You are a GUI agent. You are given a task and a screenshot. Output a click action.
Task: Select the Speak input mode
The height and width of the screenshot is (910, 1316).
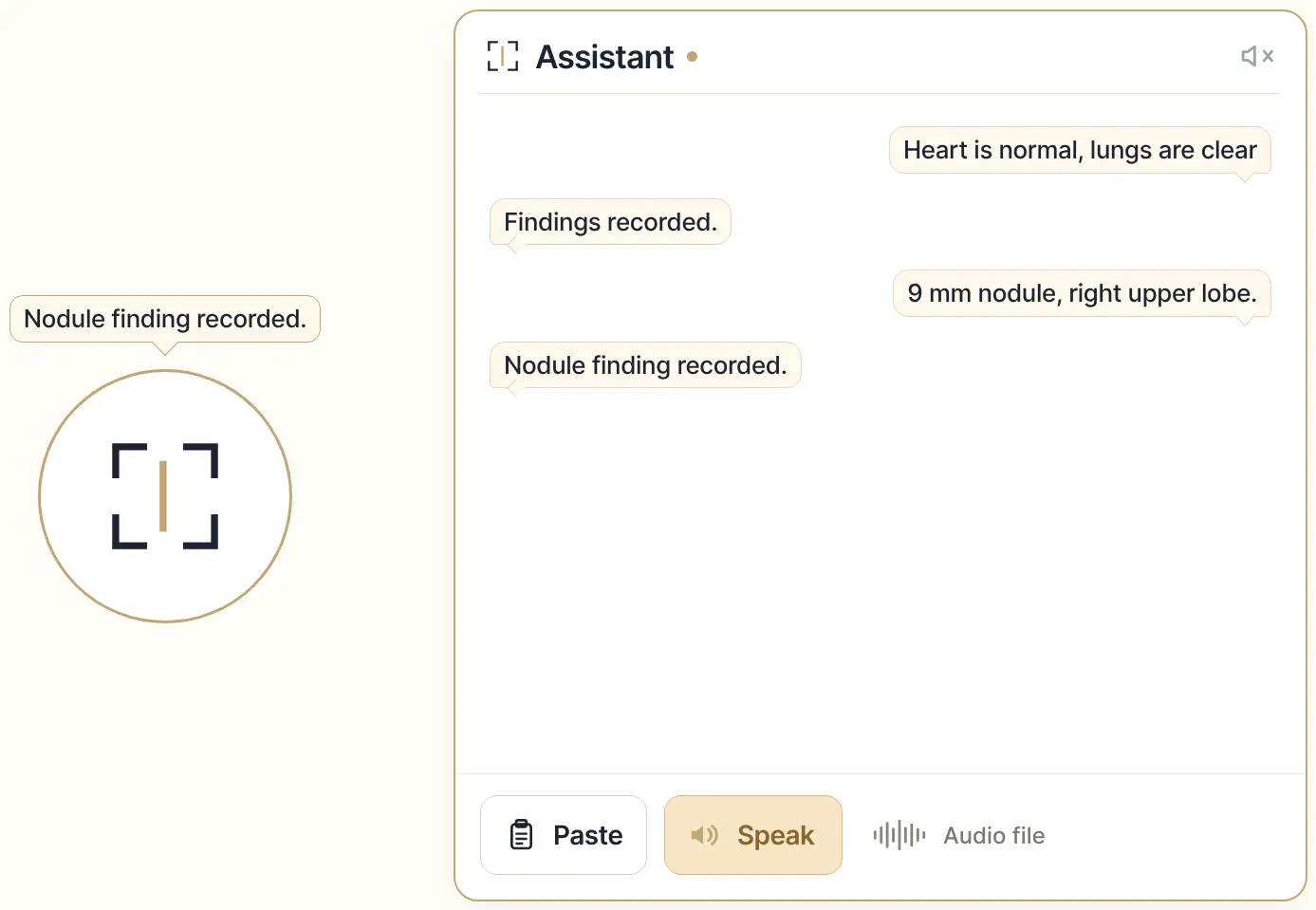[x=753, y=835]
